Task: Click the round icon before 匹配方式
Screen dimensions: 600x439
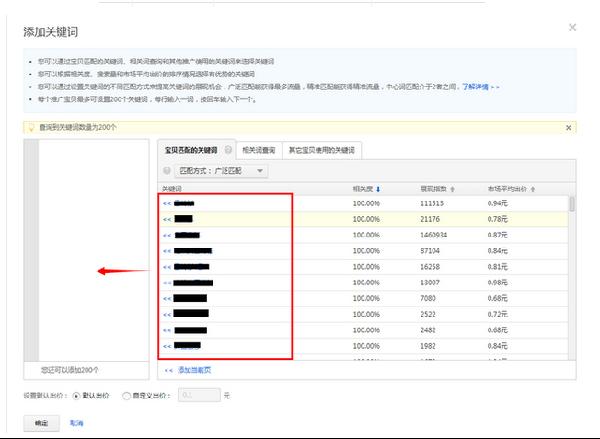Action: click(167, 171)
